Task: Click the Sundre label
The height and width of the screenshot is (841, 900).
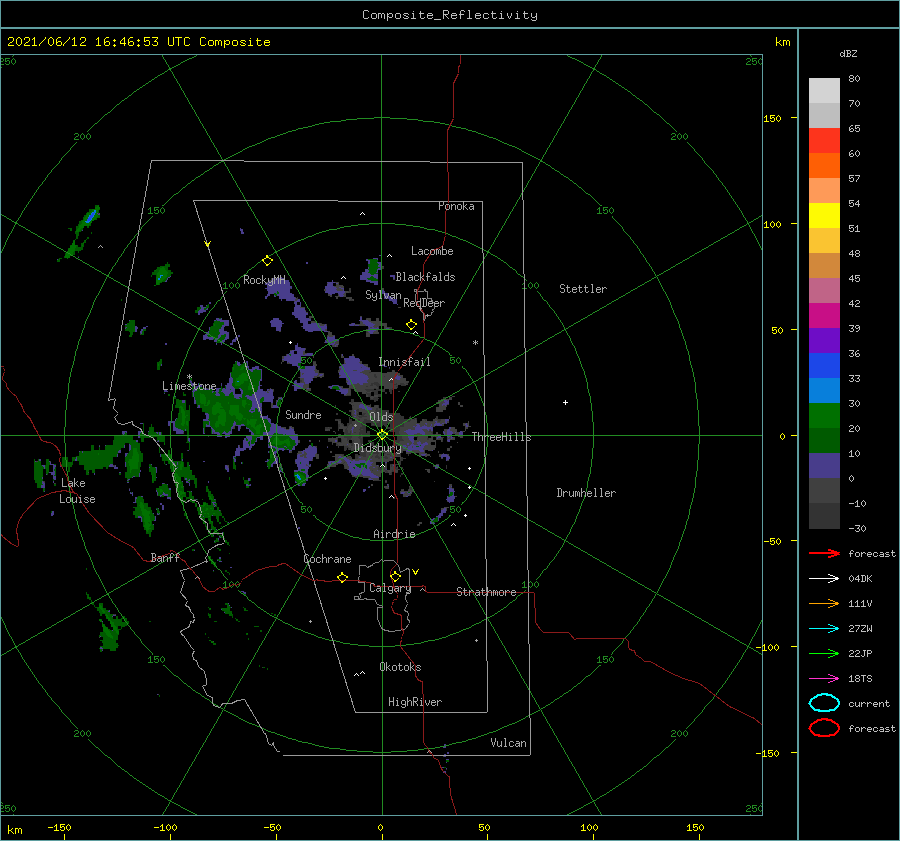Action: coord(303,414)
